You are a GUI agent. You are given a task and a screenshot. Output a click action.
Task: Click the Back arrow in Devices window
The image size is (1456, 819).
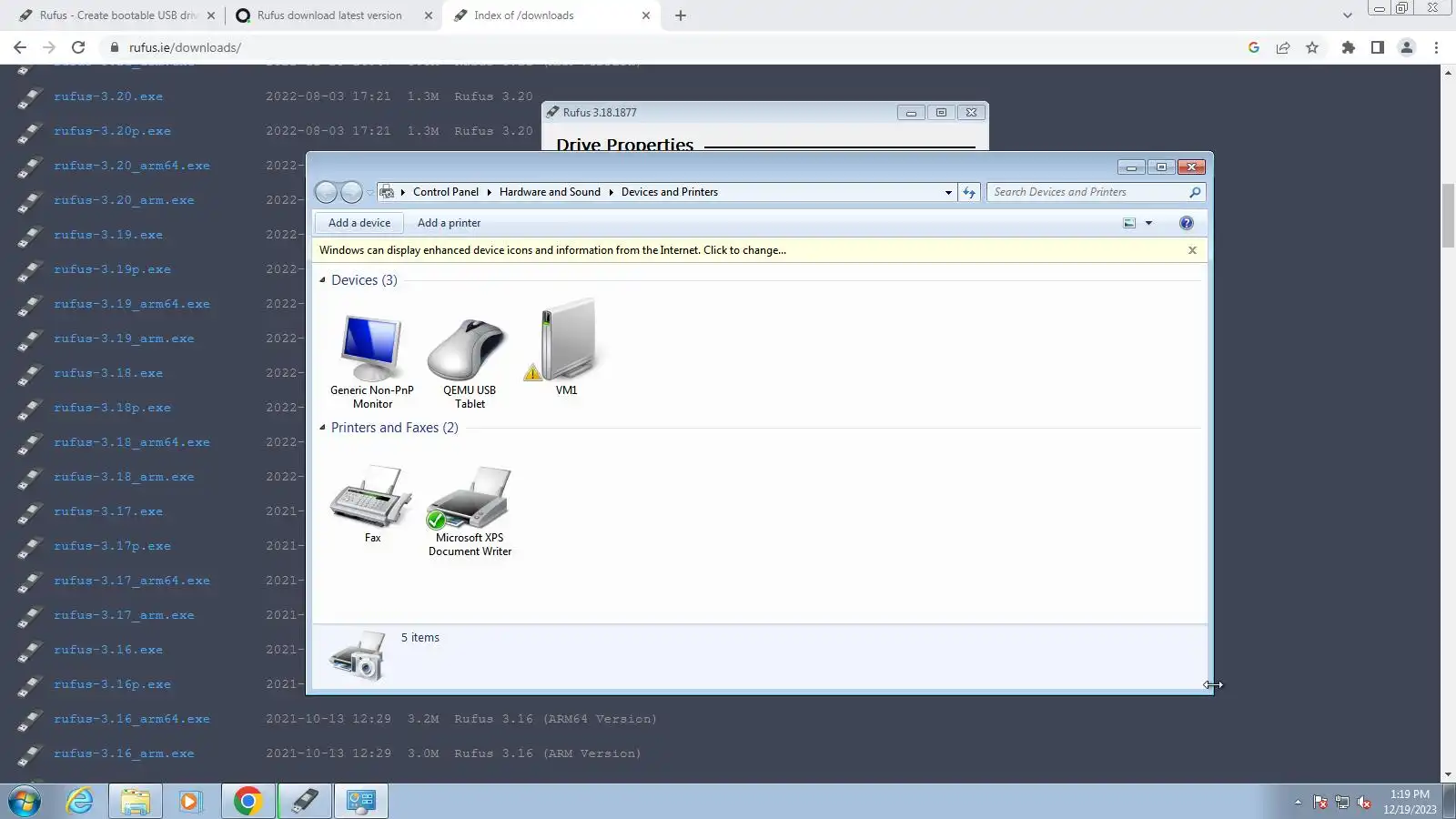(326, 192)
